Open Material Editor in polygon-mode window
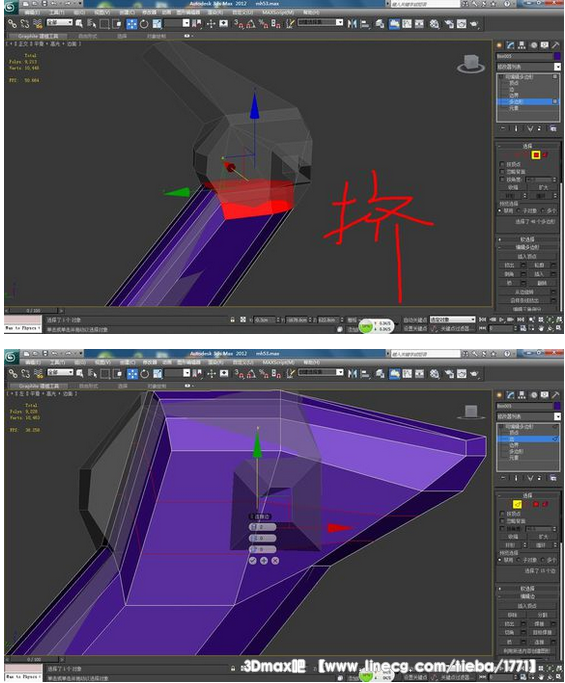 pos(434,24)
